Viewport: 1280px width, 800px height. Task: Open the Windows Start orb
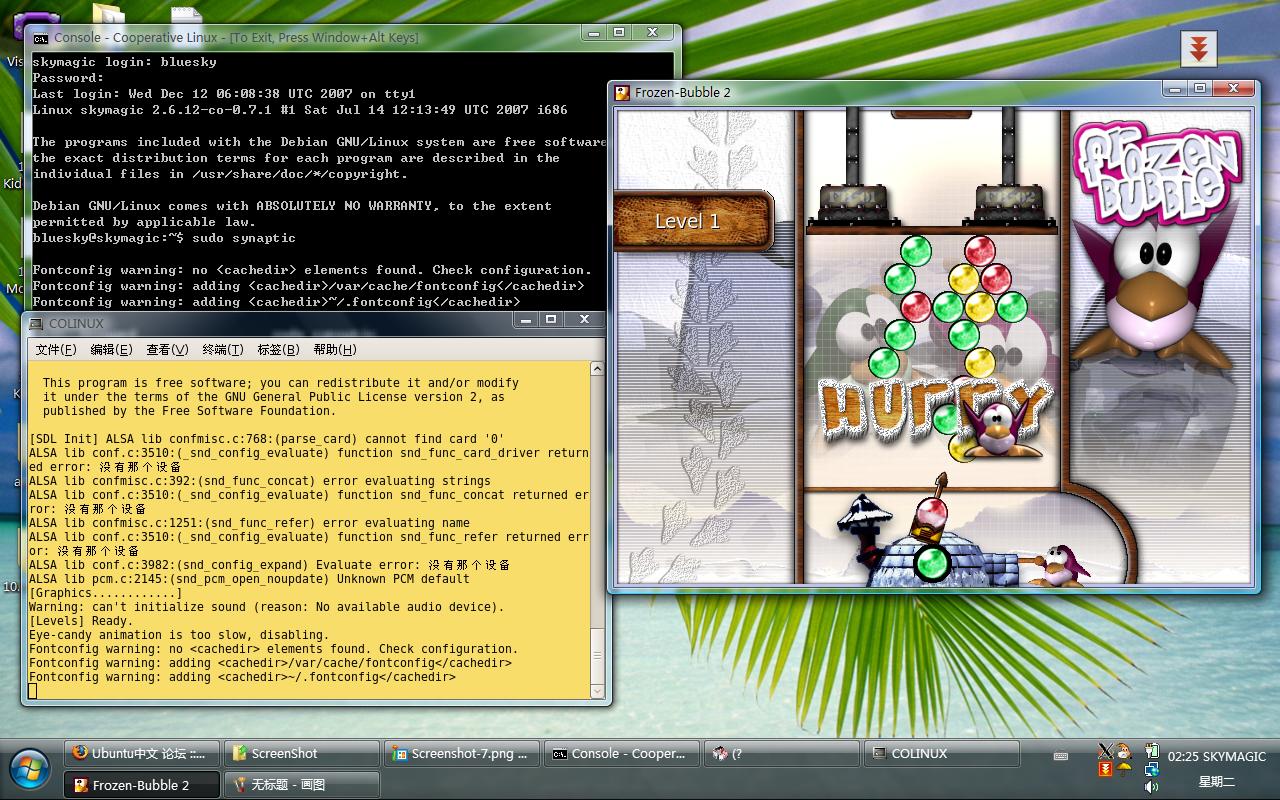pyautogui.click(x=30, y=769)
